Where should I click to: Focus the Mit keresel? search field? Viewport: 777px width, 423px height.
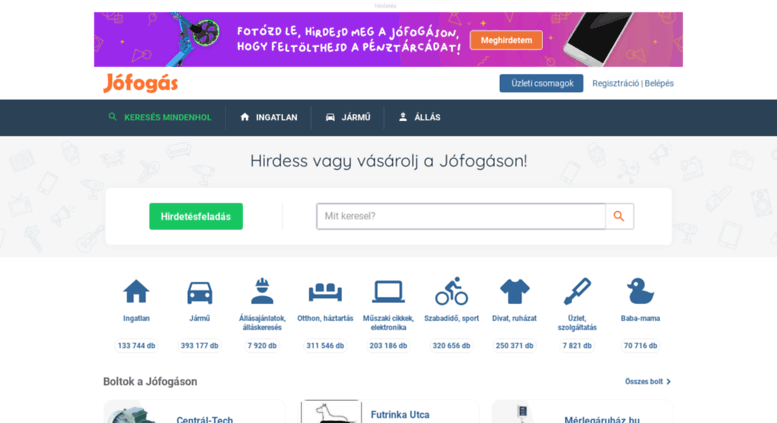(461, 216)
